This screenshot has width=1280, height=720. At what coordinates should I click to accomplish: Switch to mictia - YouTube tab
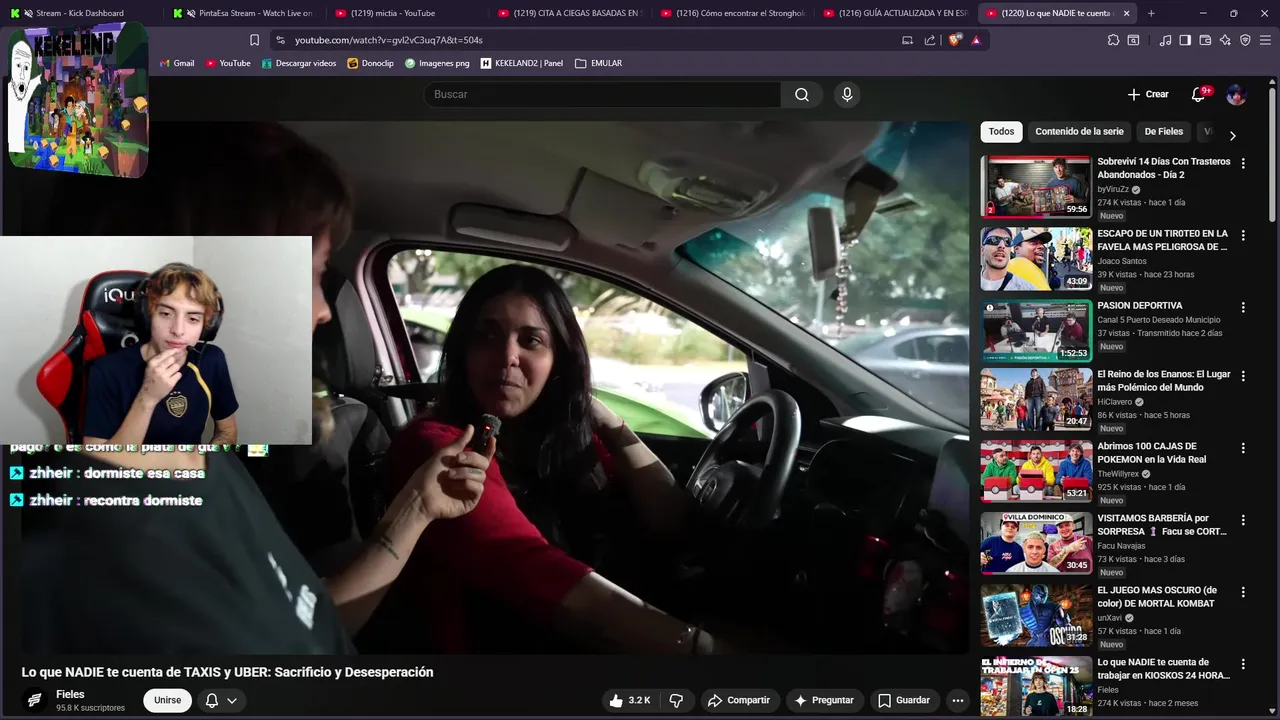pos(402,13)
